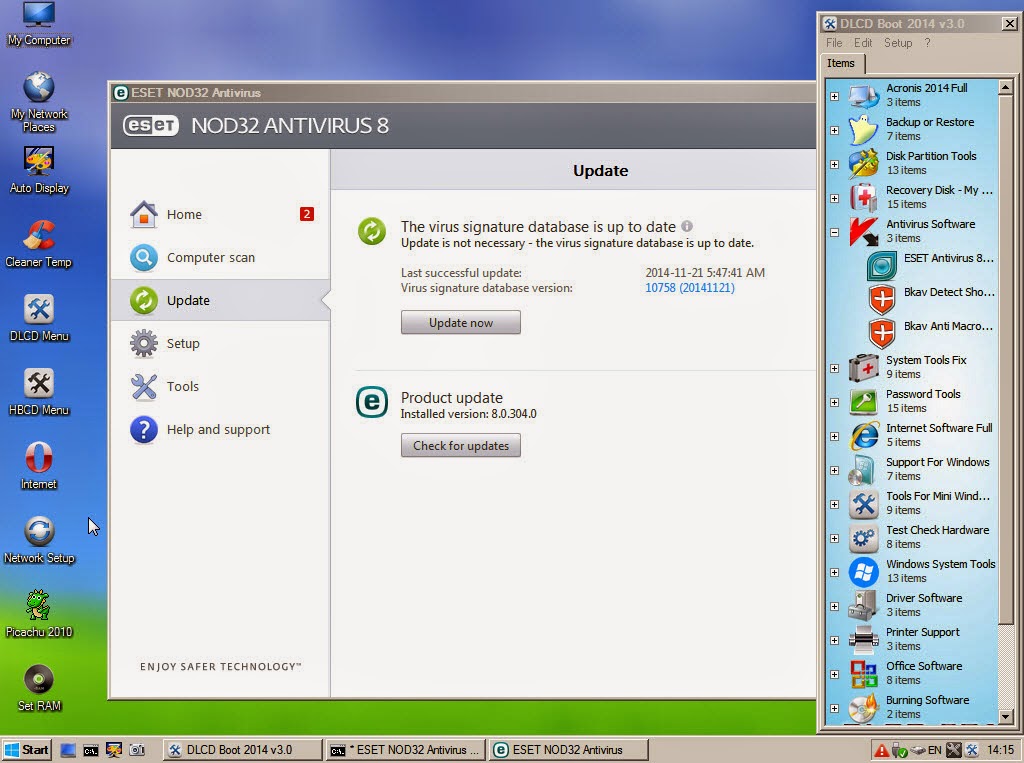Click the Password Tools category icon

coord(863,402)
